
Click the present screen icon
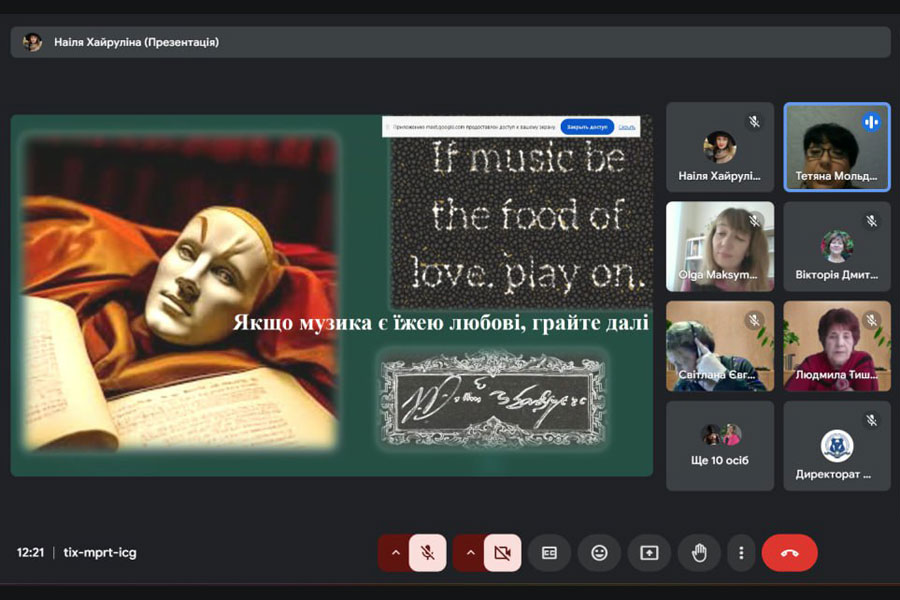pos(649,553)
